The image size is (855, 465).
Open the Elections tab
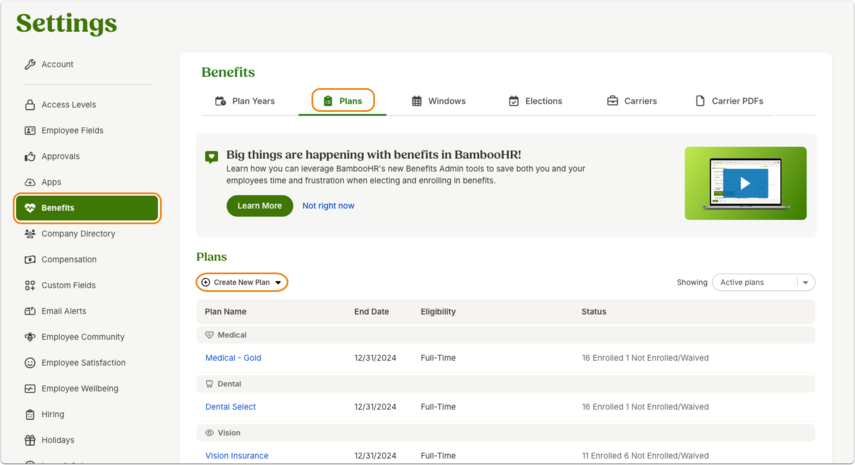[x=535, y=101]
